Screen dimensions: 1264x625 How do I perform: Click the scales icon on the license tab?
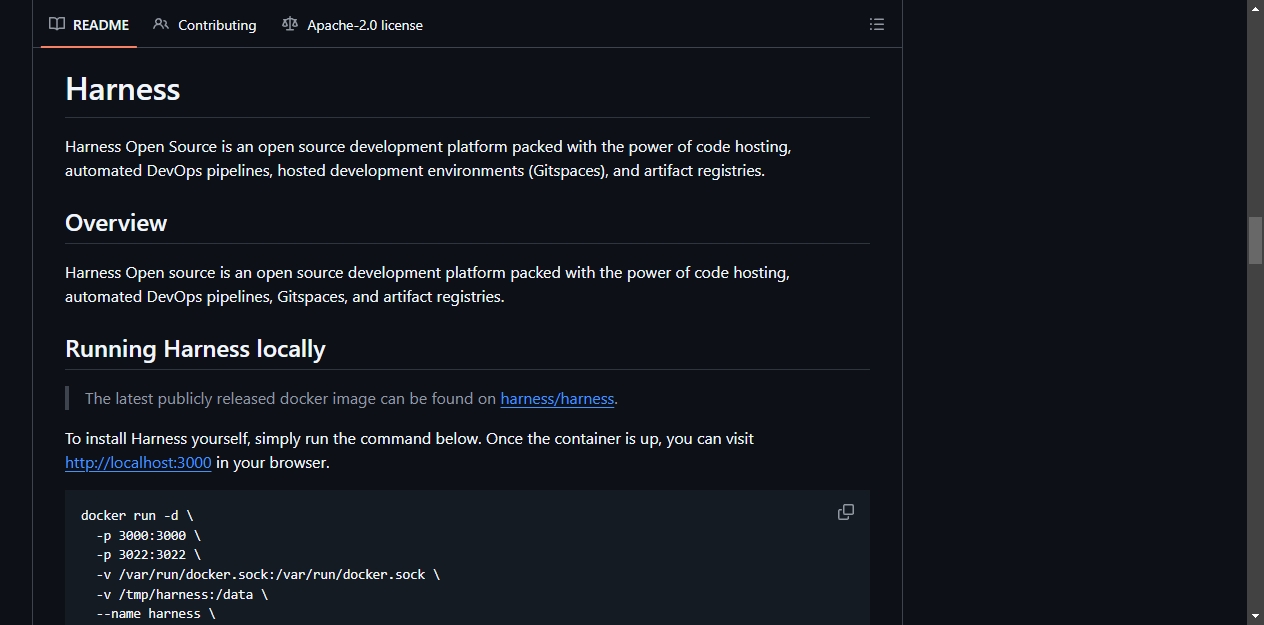290,24
